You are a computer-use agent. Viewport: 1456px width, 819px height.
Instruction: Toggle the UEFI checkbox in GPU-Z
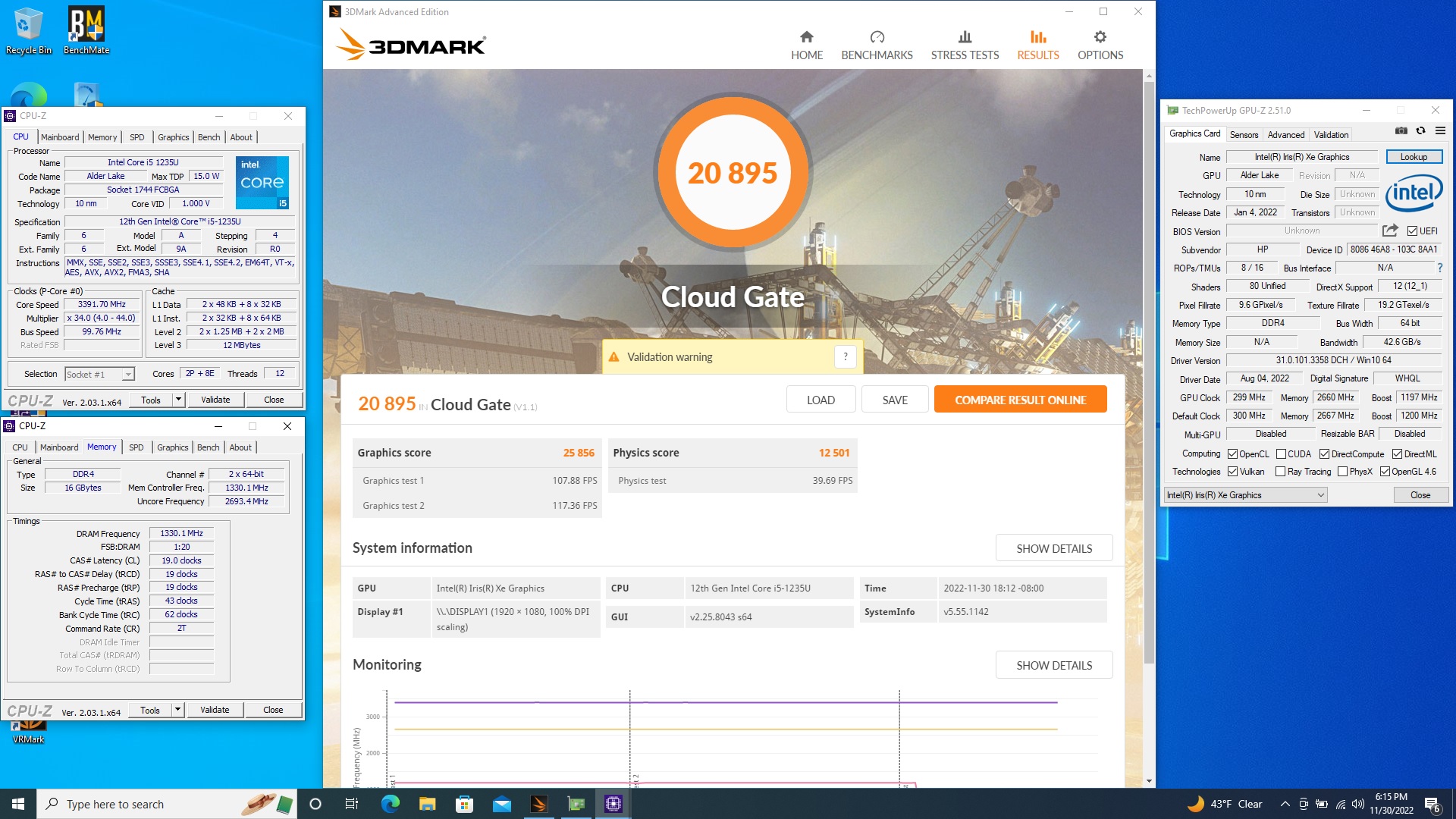1413,231
